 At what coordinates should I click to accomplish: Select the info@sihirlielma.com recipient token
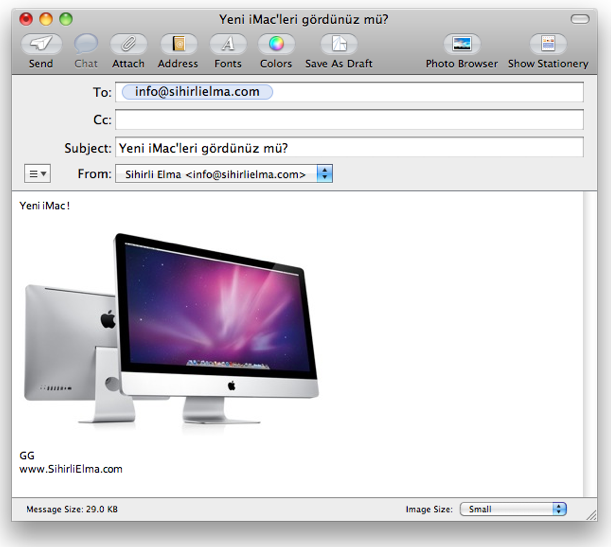point(197,92)
